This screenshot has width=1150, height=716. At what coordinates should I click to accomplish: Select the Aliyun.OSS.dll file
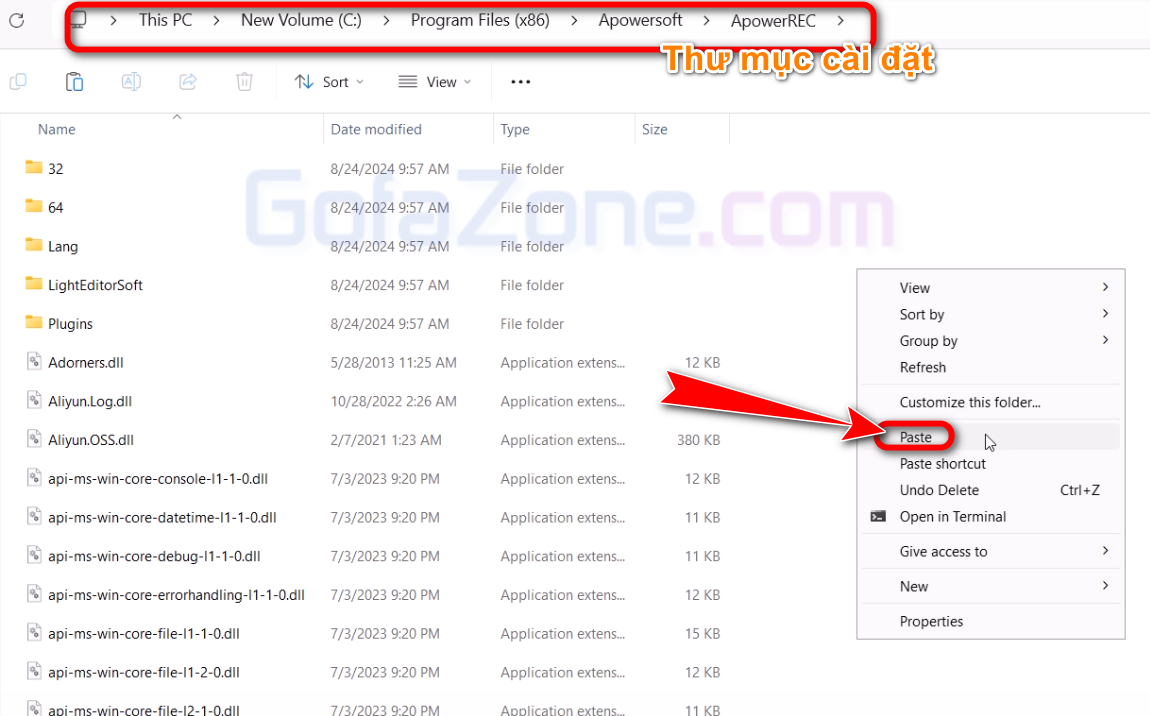pyautogui.click(x=90, y=440)
